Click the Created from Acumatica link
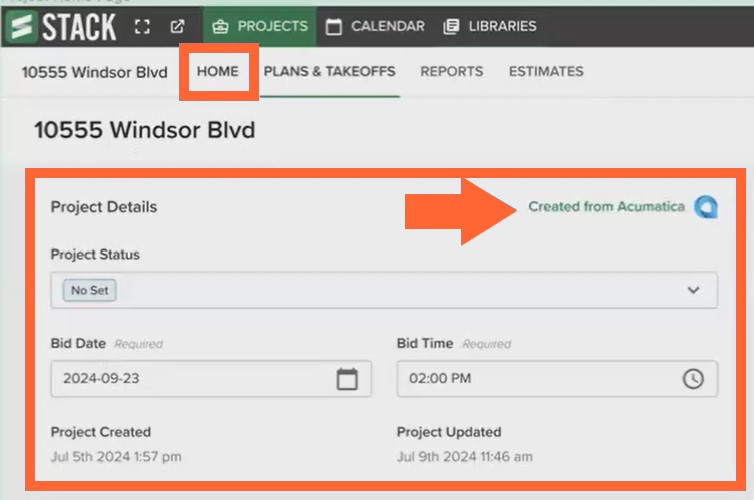 pyautogui.click(x=606, y=207)
